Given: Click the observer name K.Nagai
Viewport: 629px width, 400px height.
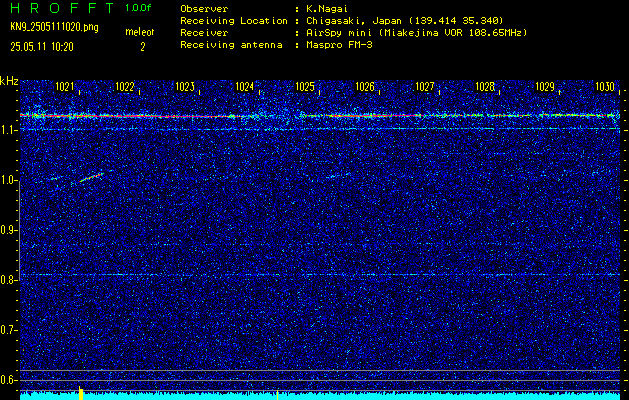Looking at the screenshot, I should click(326, 8).
